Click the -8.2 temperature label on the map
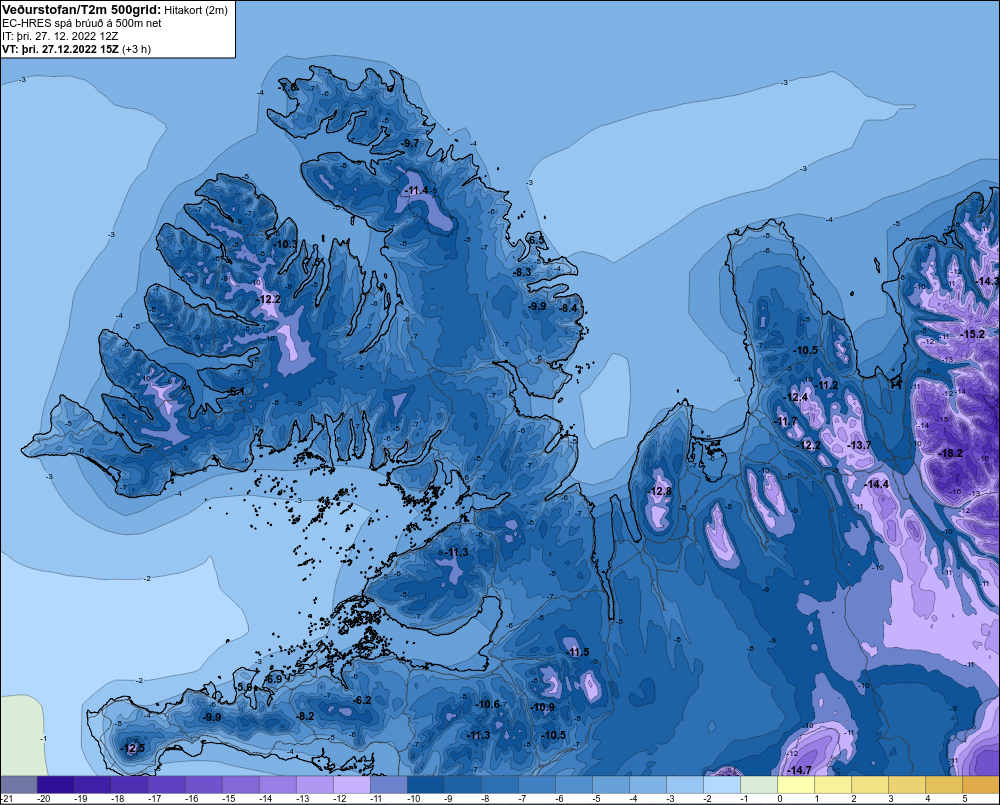 click(305, 716)
